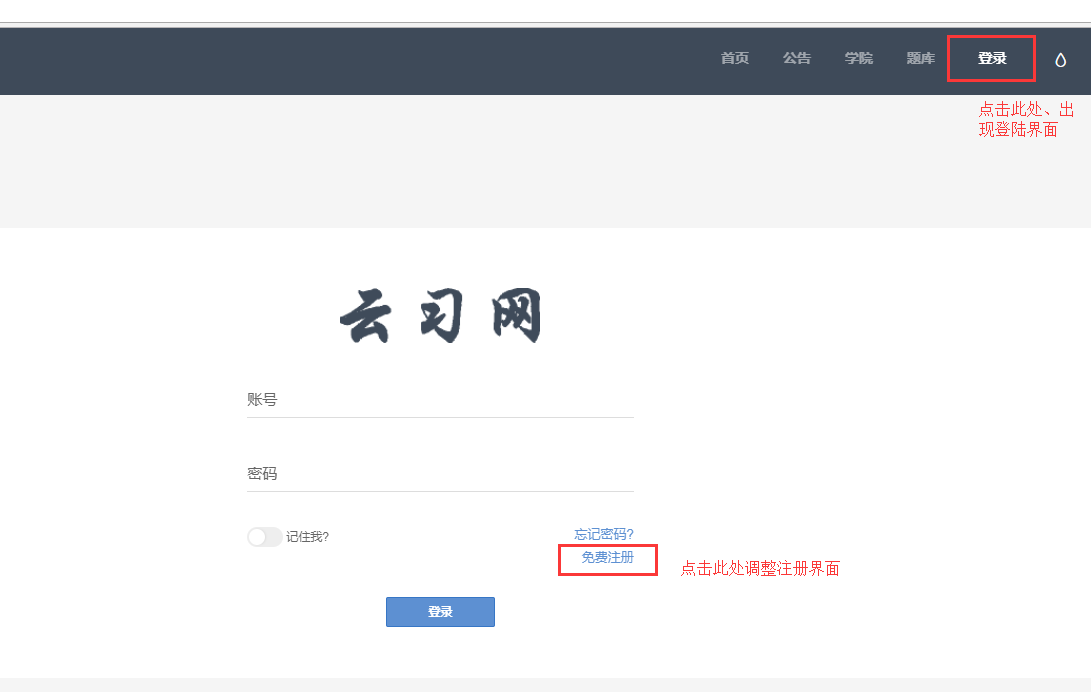Click the red note below navbar 登录

point(1025,119)
